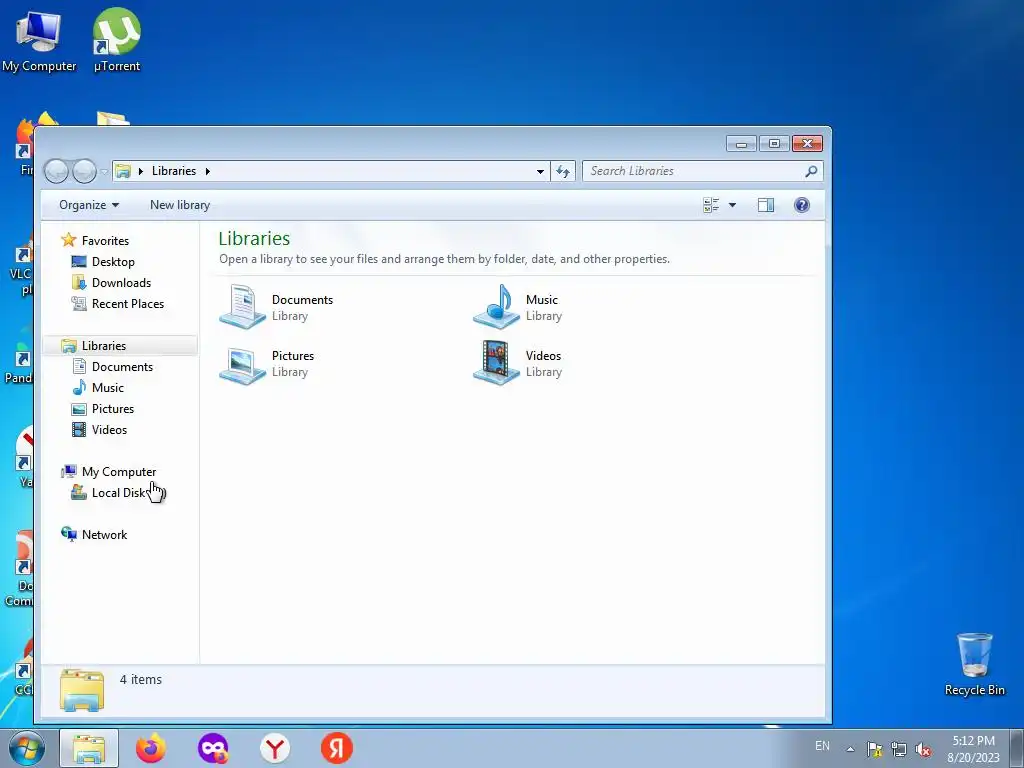The height and width of the screenshot is (768, 1024).
Task: Open the Documents library in main pane
Action: coord(277,307)
